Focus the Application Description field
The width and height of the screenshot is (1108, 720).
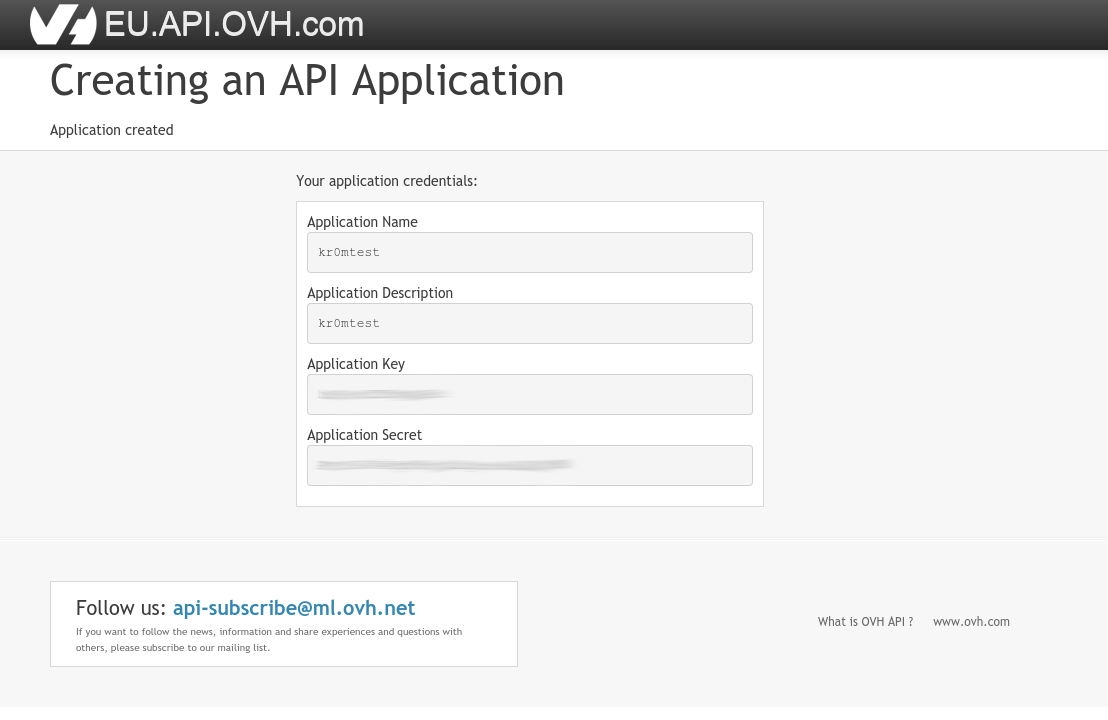tap(529, 324)
